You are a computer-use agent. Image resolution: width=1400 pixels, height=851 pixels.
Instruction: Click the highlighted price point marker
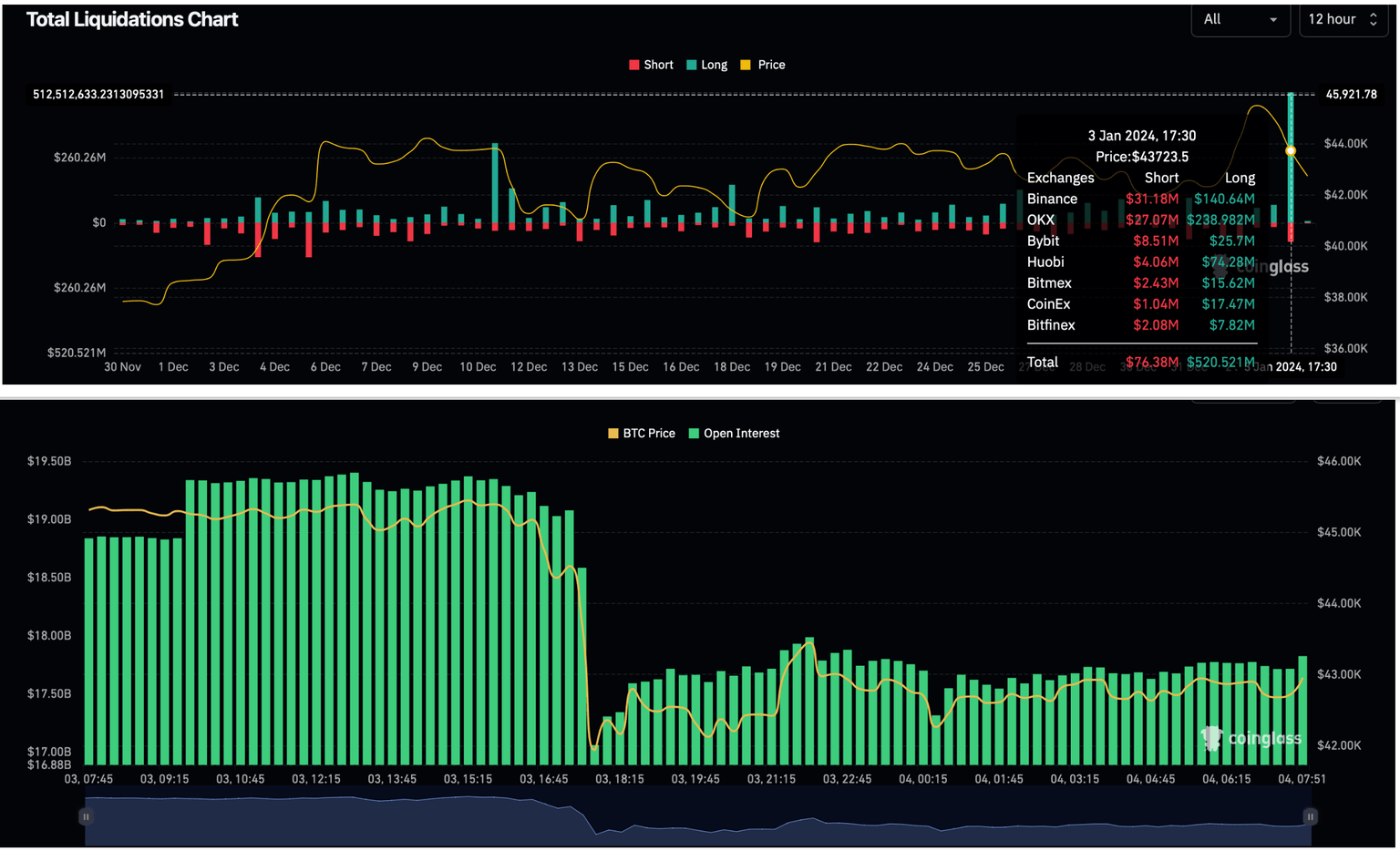tap(1290, 150)
